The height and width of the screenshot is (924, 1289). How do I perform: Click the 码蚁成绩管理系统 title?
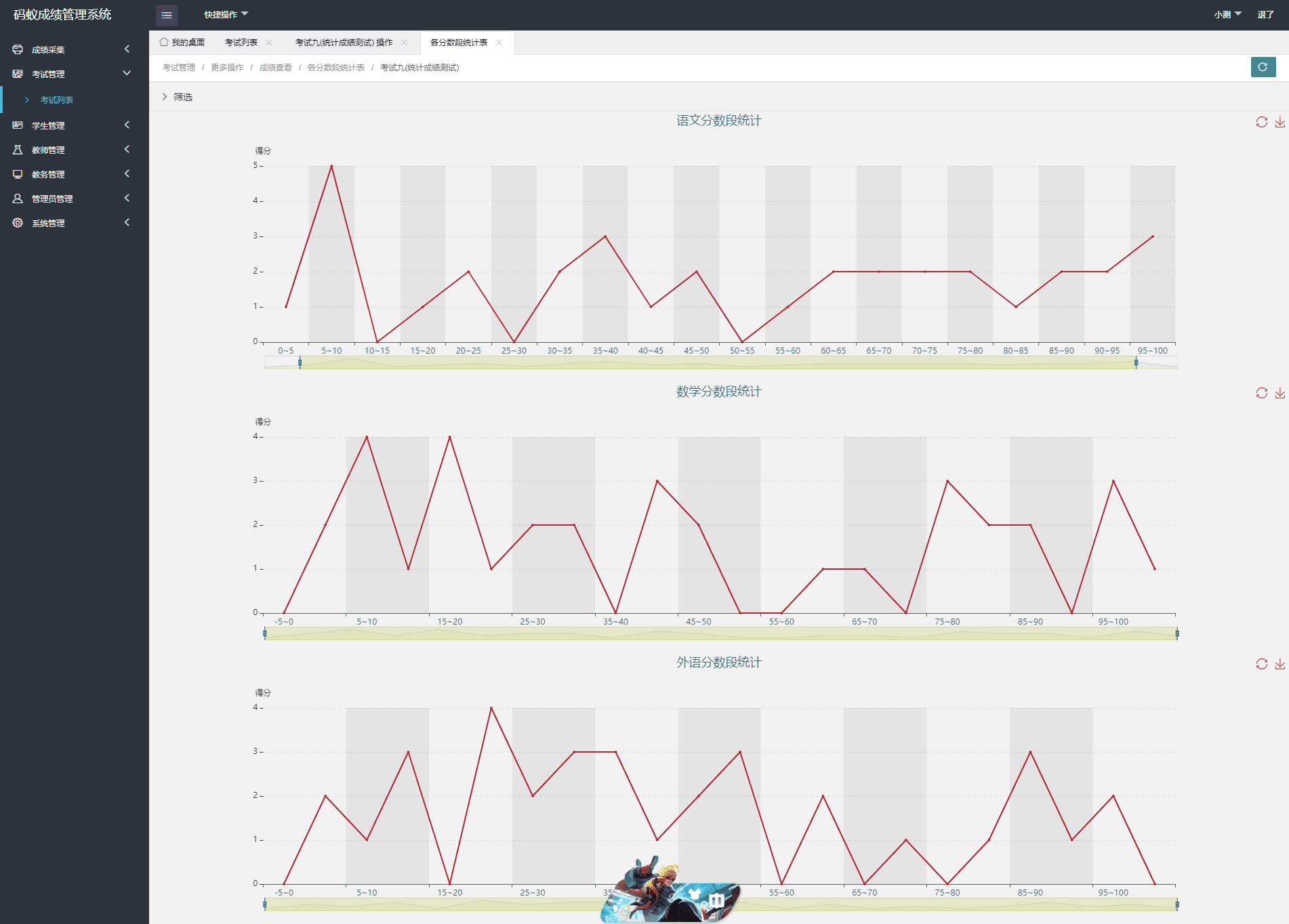[x=62, y=14]
